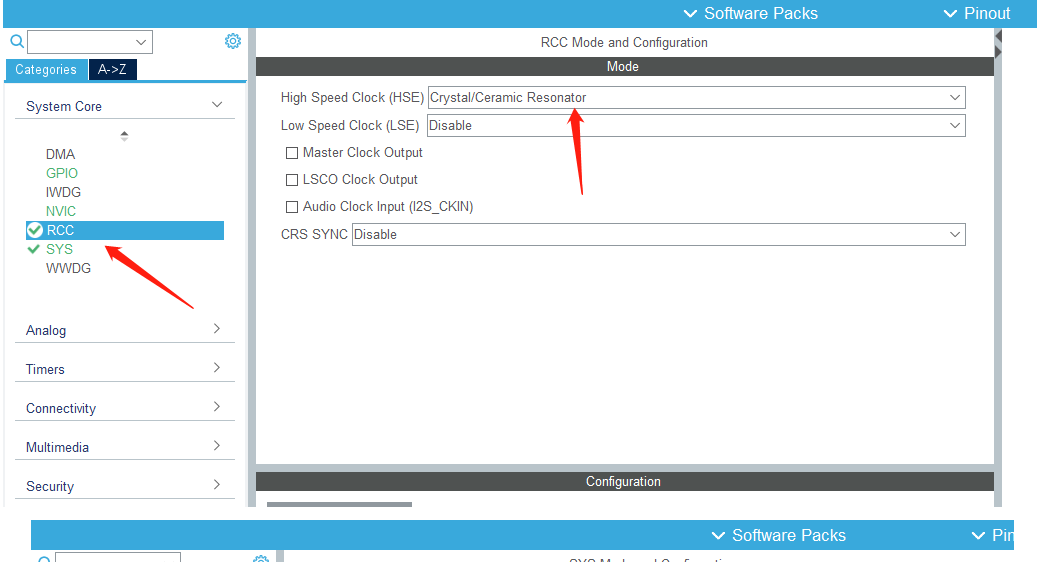Viewport: 1037px width, 562px height.
Task: Click the RCC Mode and Configuration title
Action: tap(624, 42)
